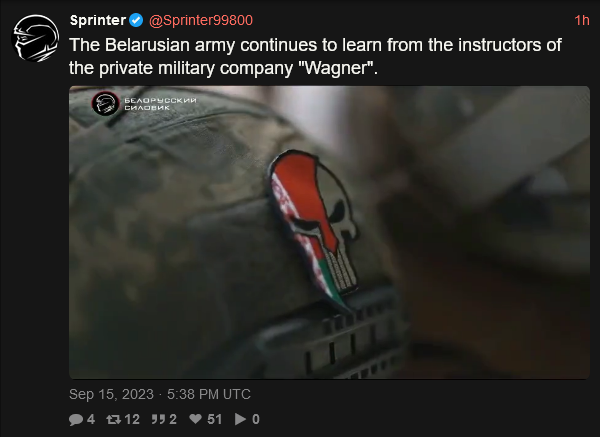
Task: Like the tweet with heart icon
Action: 196,419
